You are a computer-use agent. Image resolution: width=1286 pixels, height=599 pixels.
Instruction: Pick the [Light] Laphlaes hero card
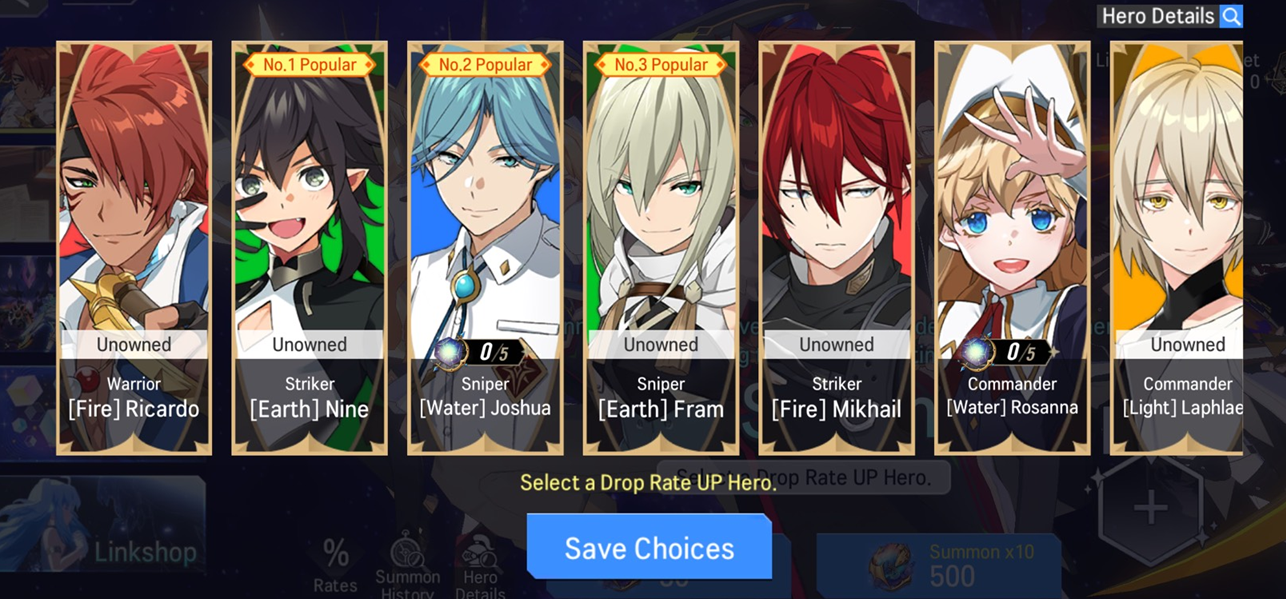tap(1177, 248)
